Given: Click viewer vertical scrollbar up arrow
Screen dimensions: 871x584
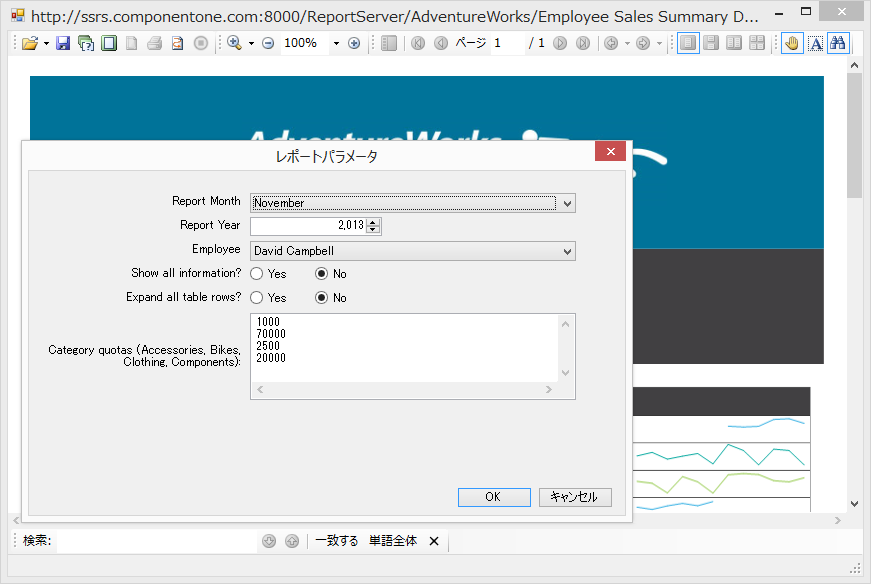Looking at the screenshot, I should coord(854,66).
